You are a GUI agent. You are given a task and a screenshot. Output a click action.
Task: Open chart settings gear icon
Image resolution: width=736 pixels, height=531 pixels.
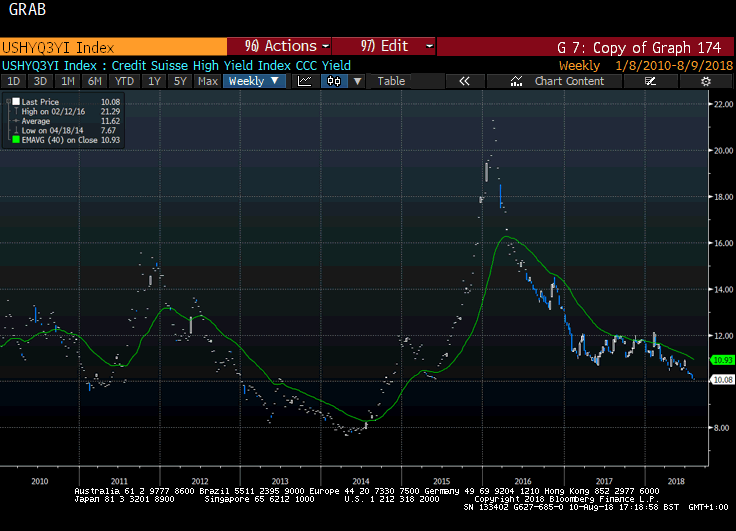(x=705, y=81)
